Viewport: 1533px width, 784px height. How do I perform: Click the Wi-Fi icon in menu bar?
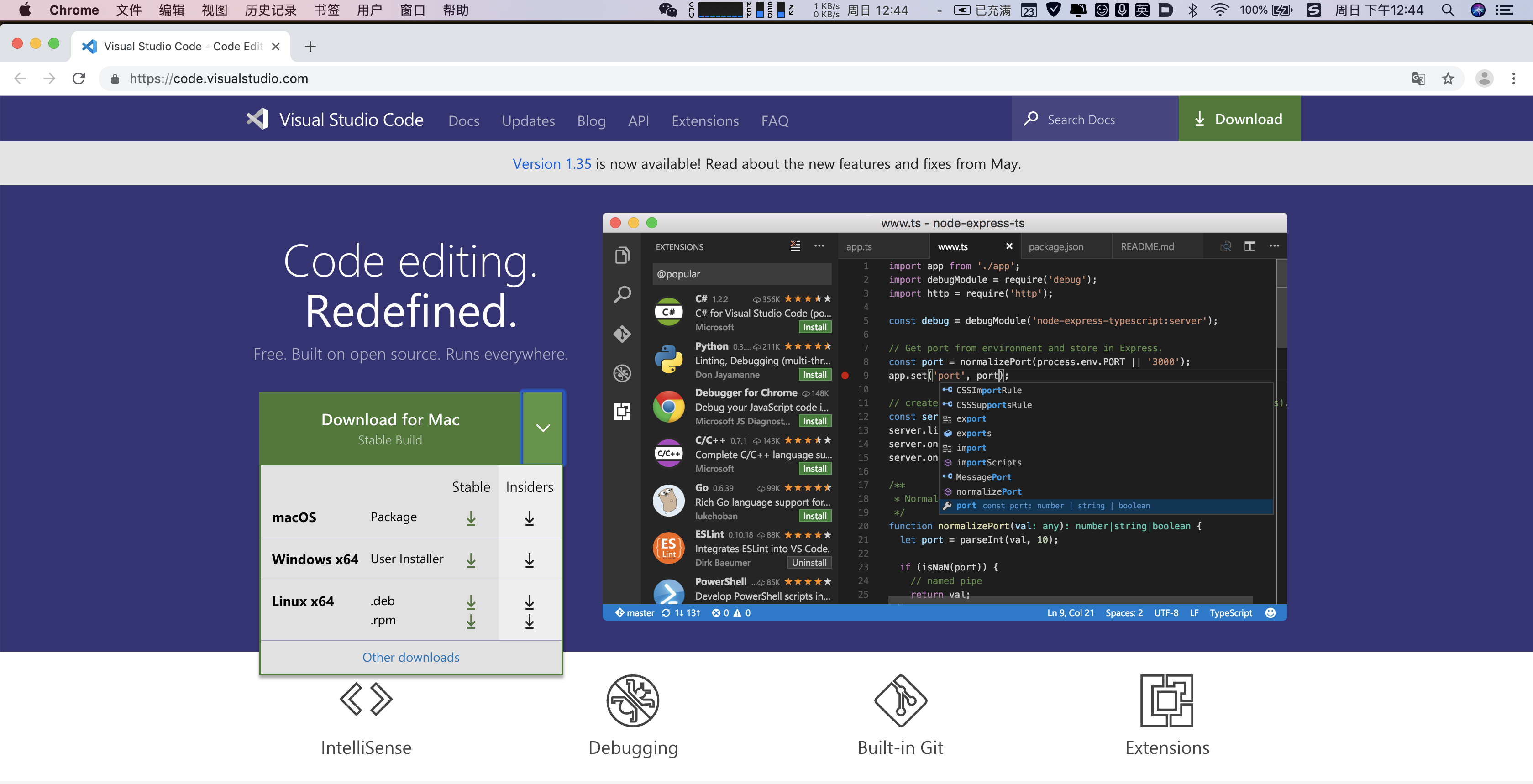tap(1219, 10)
